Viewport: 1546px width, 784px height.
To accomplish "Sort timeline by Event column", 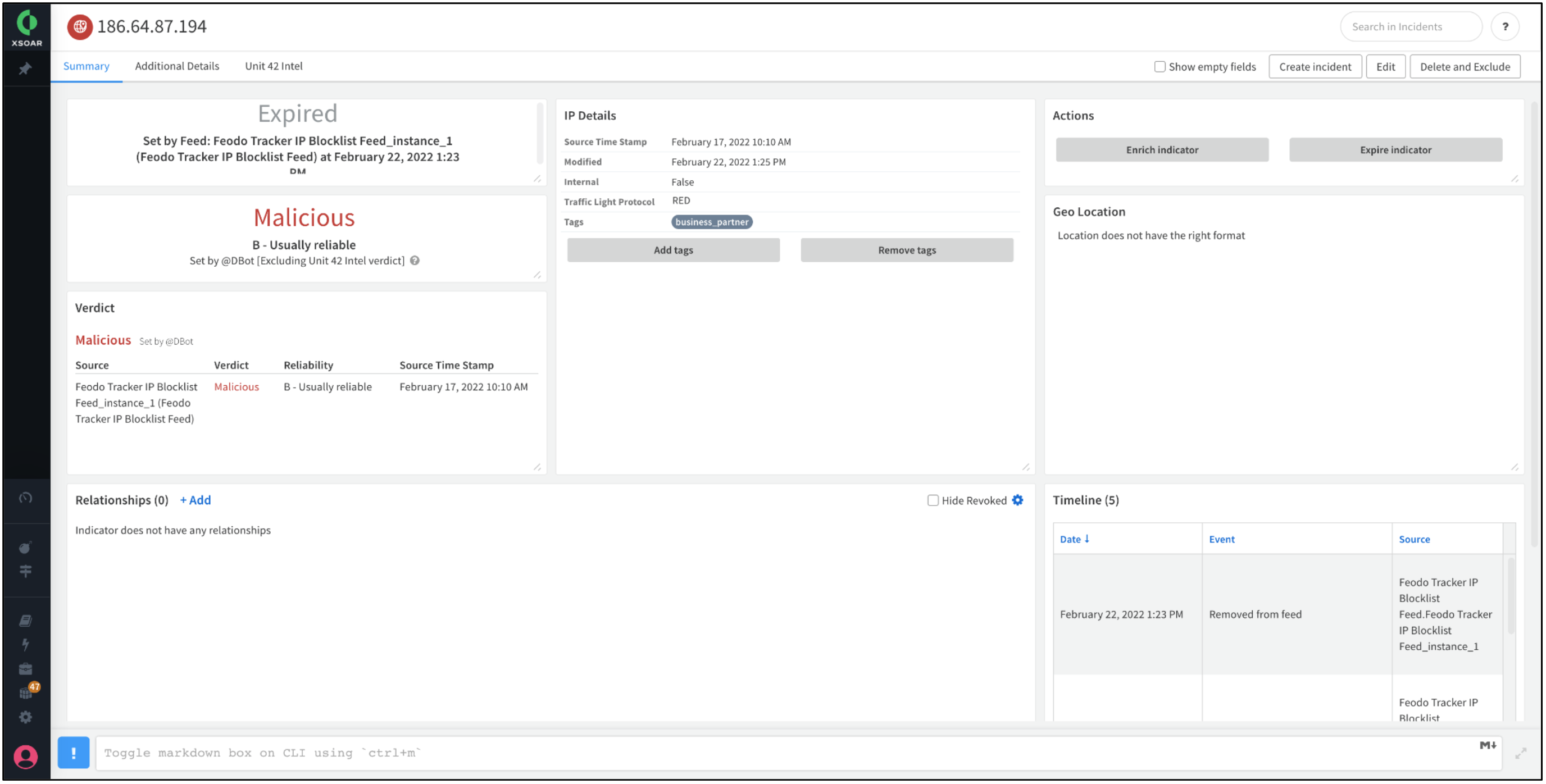I will [1222, 539].
